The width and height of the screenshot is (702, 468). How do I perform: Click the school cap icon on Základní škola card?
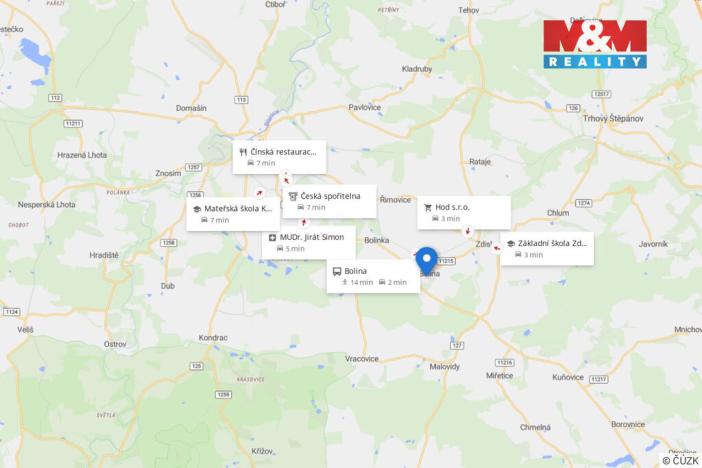pyautogui.click(x=510, y=244)
